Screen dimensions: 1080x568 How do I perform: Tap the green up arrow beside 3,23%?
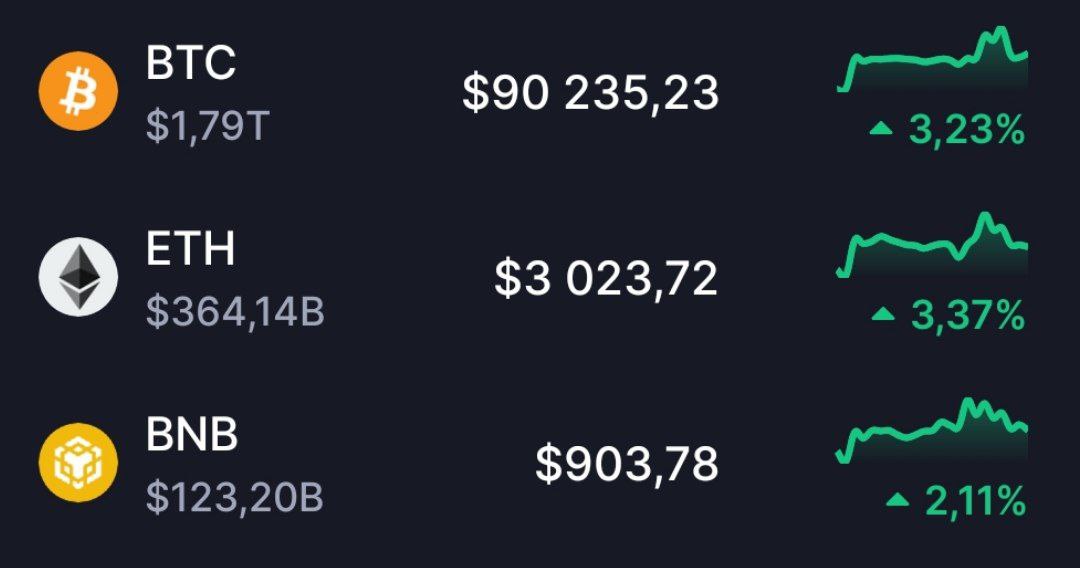coord(880,128)
